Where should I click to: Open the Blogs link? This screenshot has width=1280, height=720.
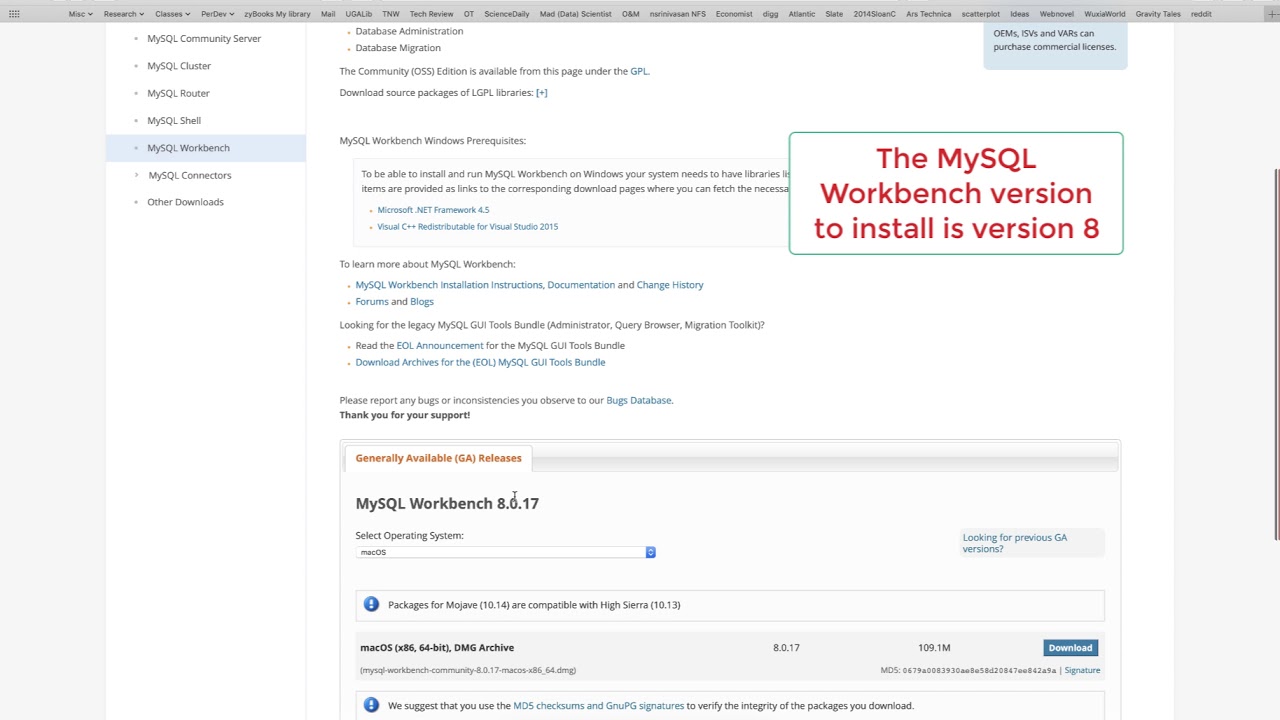tap(422, 301)
